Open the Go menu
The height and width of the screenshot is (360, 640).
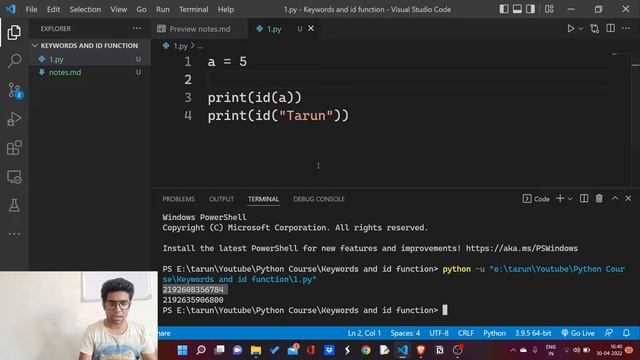[x=141, y=9]
